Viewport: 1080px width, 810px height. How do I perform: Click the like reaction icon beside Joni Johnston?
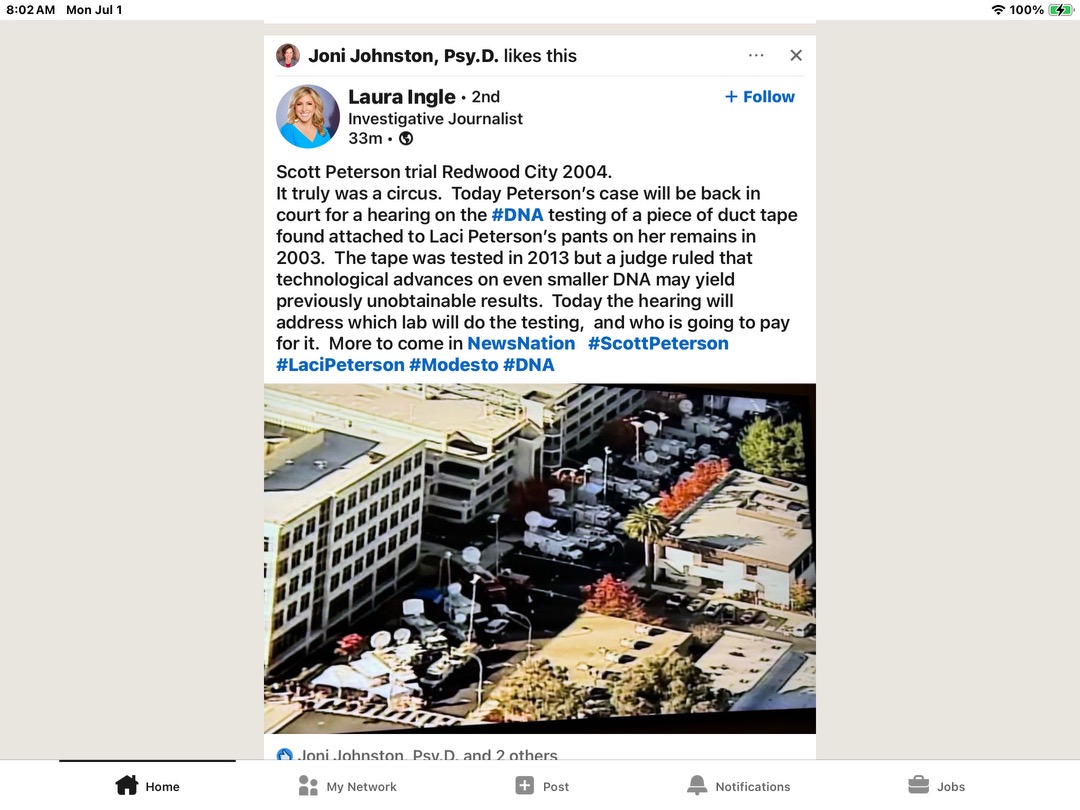click(284, 755)
